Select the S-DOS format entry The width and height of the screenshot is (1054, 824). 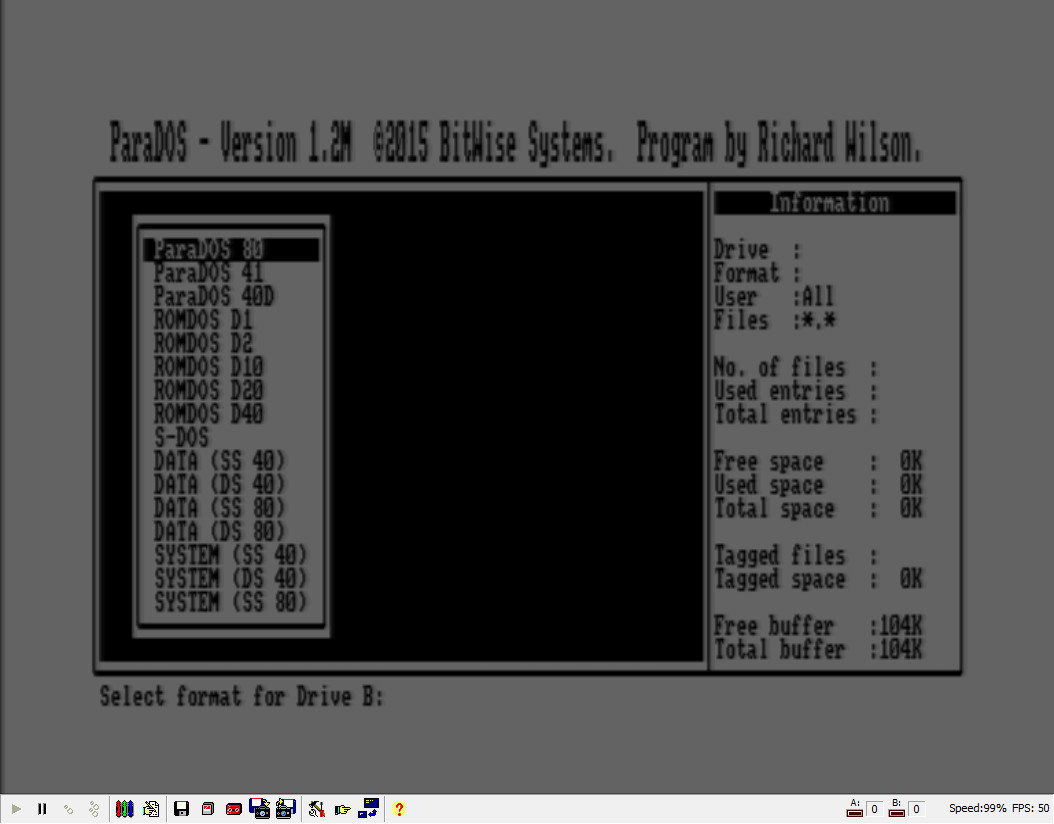pos(181,438)
